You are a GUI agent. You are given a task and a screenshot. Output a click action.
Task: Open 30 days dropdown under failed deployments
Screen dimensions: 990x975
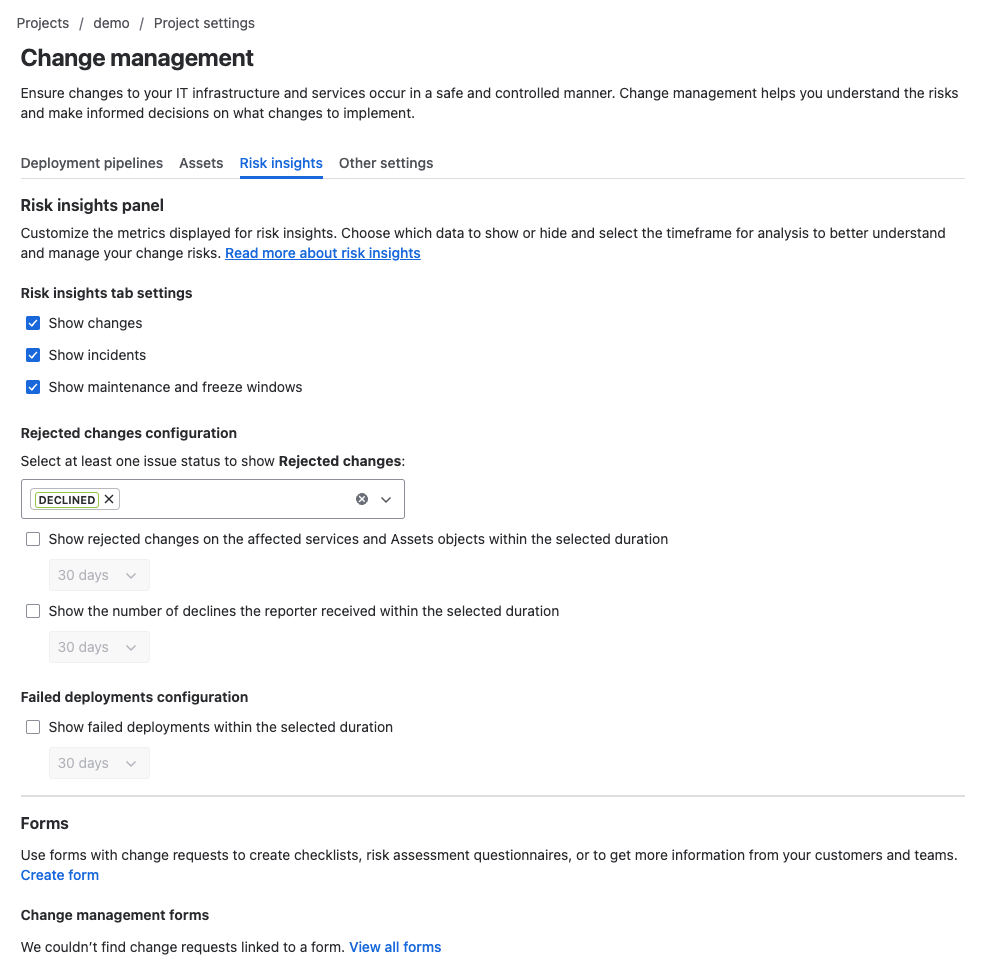[99, 763]
